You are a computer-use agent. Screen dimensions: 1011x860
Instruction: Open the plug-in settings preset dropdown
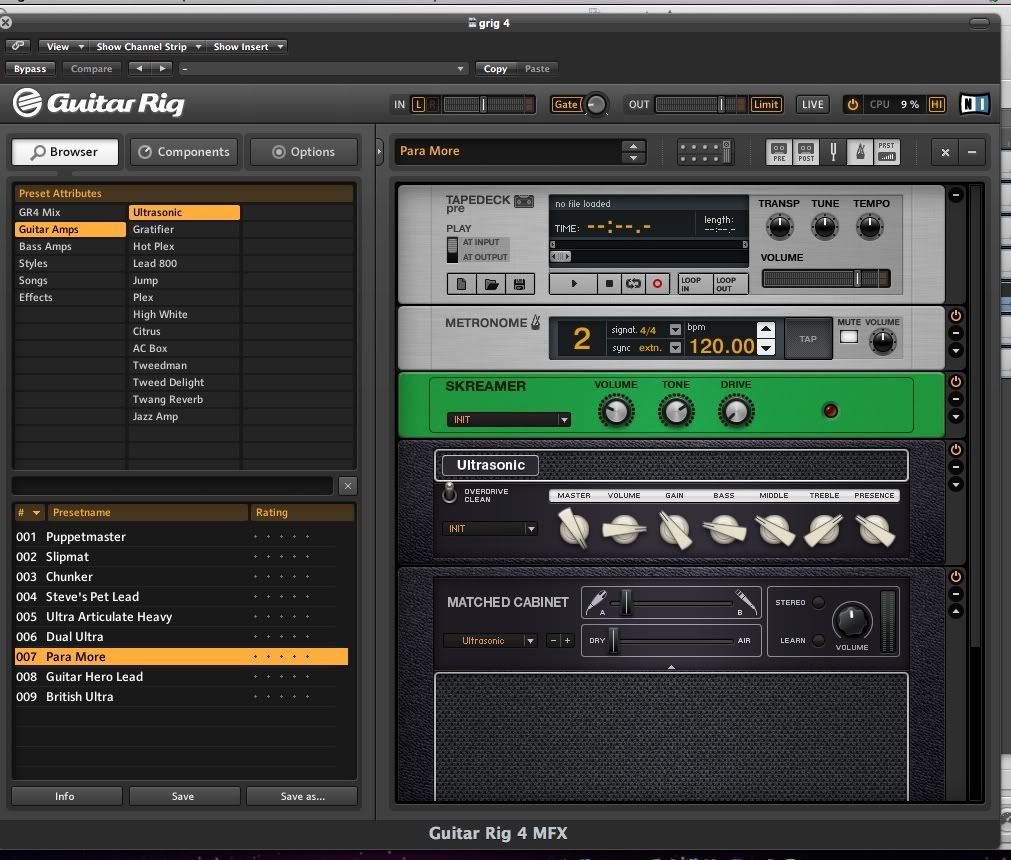[323, 68]
